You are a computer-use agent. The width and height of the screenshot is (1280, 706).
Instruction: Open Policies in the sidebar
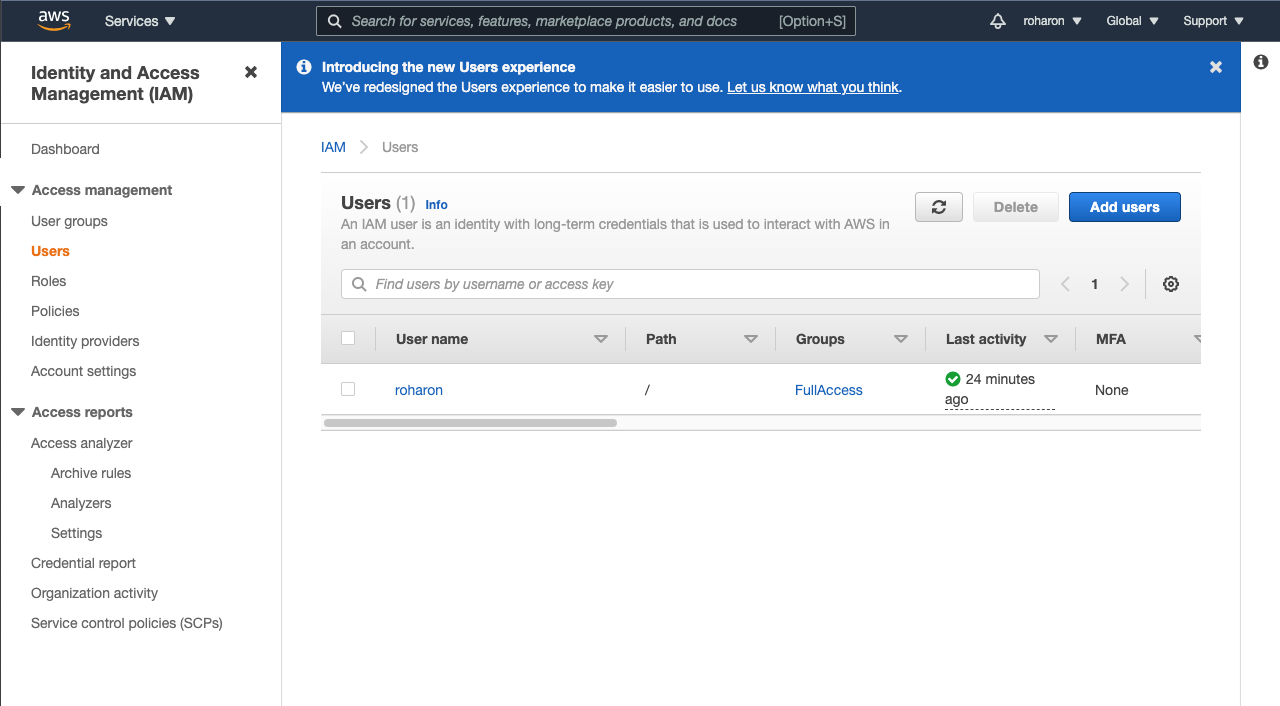(x=55, y=311)
